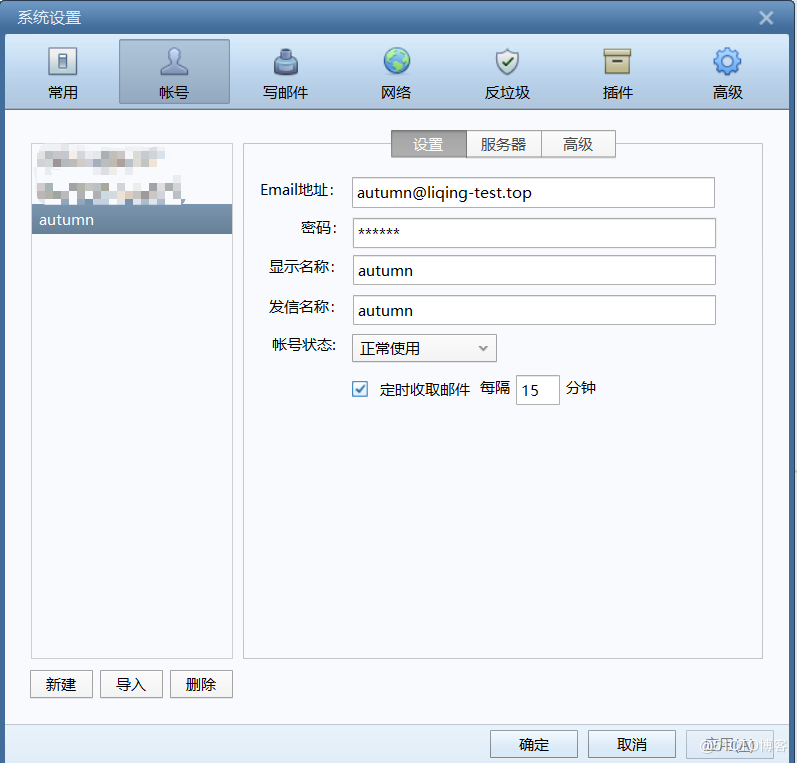Viewport: 797px width, 763px height.
Task: Click the 密码 password field
Action: pos(534,233)
